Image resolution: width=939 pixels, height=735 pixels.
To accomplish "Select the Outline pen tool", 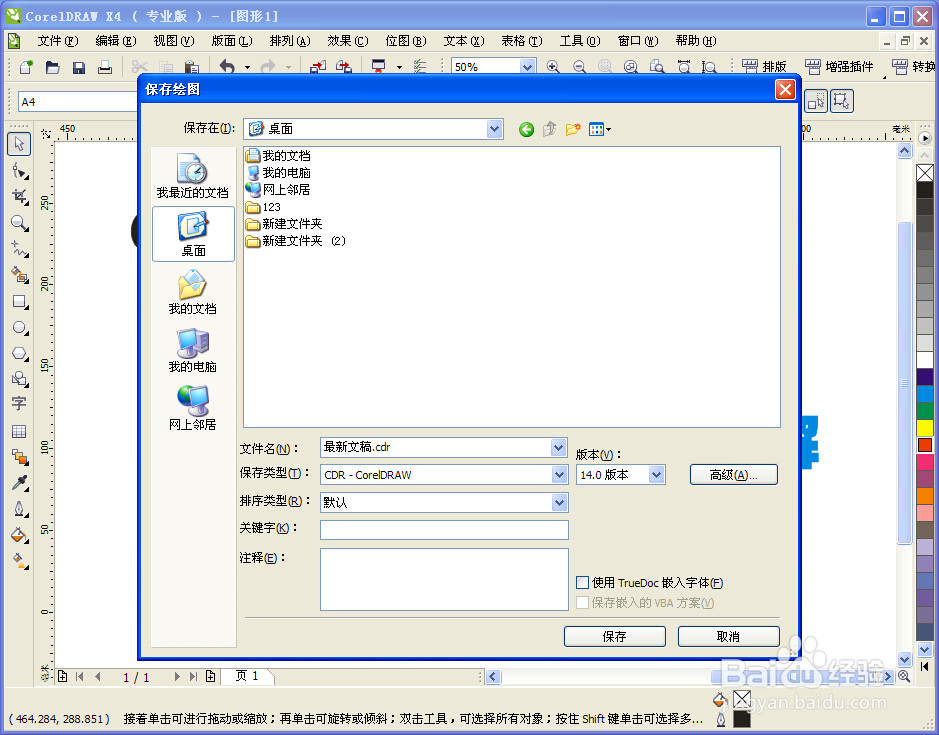I will click(19, 509).
